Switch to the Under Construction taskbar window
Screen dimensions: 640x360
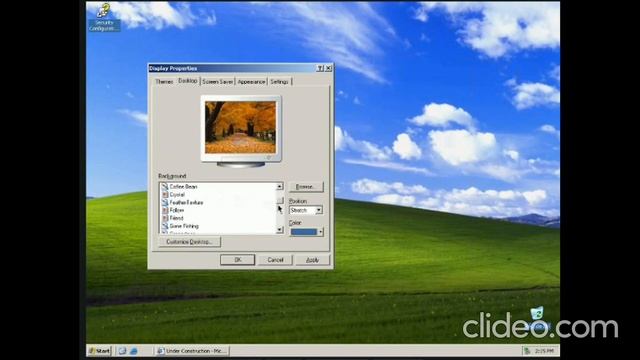pyautogui.click(x=192, y=351)
